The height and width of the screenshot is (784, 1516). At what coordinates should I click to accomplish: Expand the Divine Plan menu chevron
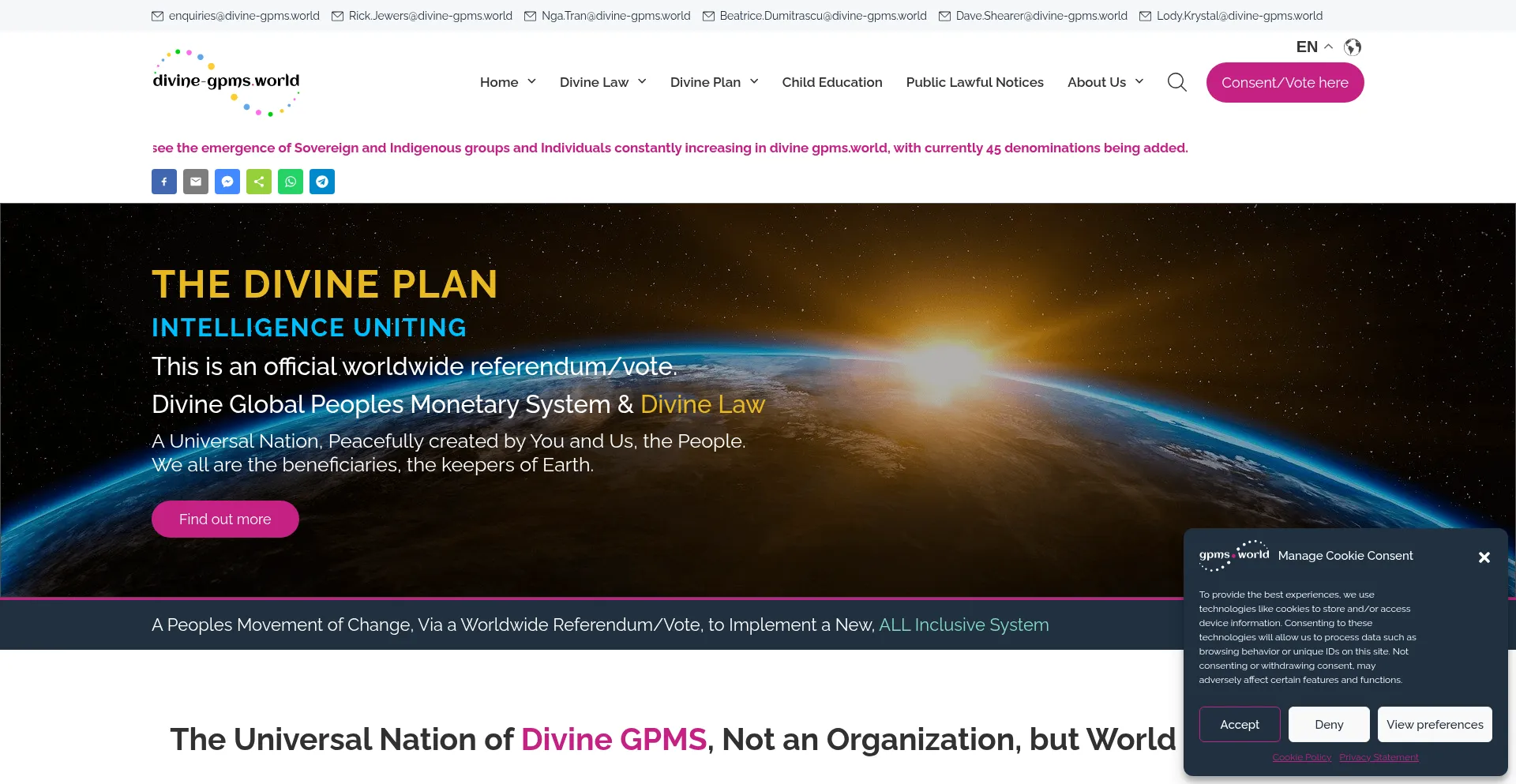tap(754, 81)
